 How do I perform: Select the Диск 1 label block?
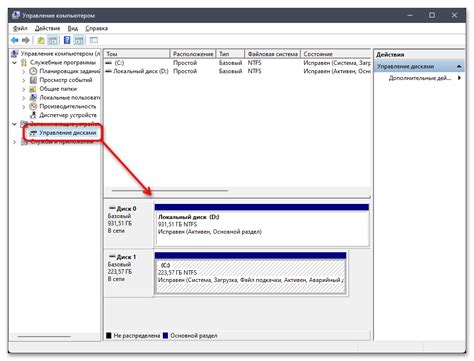[x=129, y=273]
